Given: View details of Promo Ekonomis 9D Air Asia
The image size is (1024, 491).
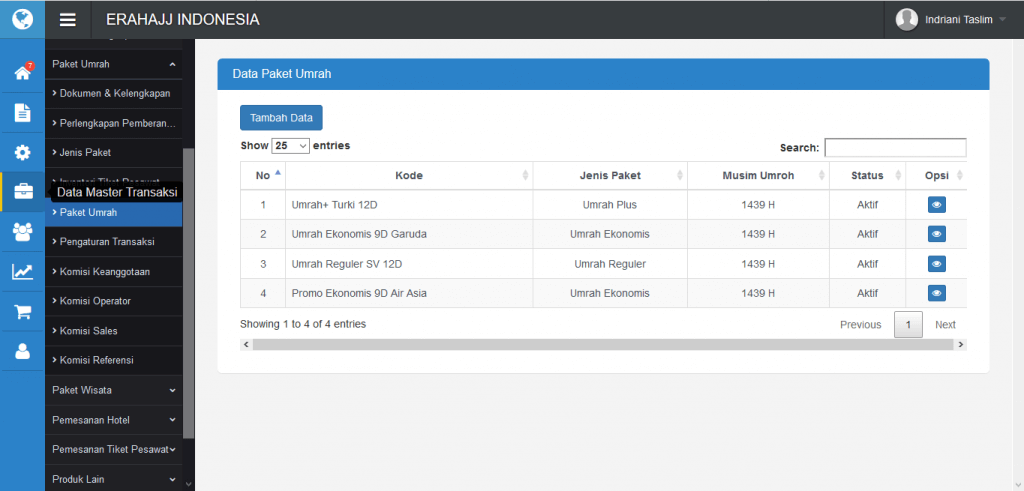Looking at the screenshot, I should point(936,293).
